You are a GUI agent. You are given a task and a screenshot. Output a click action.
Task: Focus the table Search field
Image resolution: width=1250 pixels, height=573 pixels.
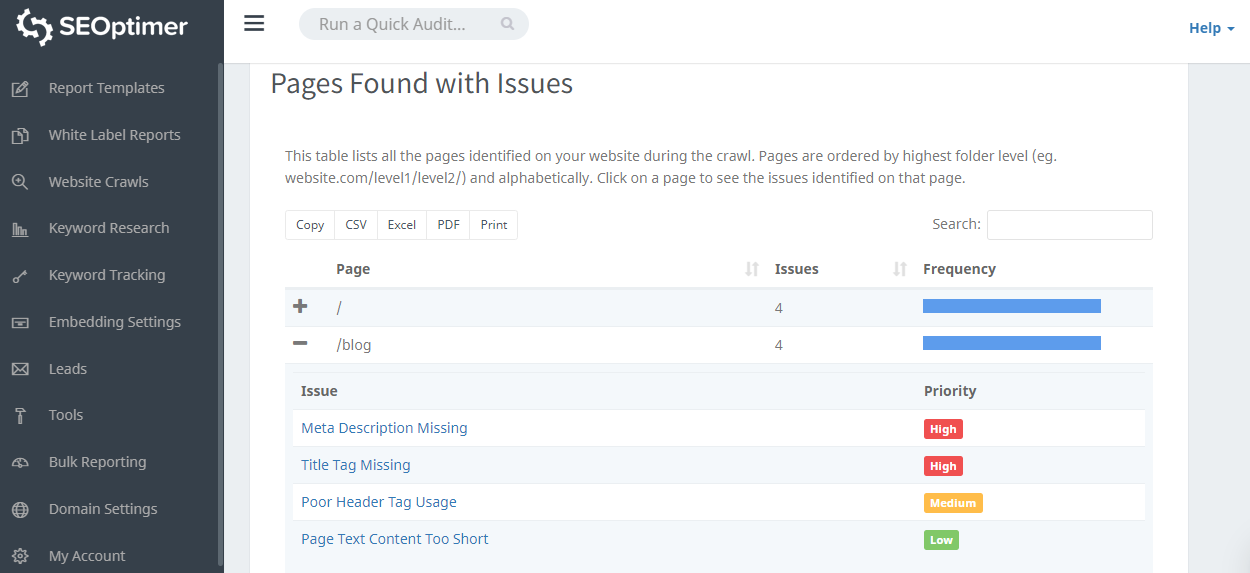(x=1069, y=225)
